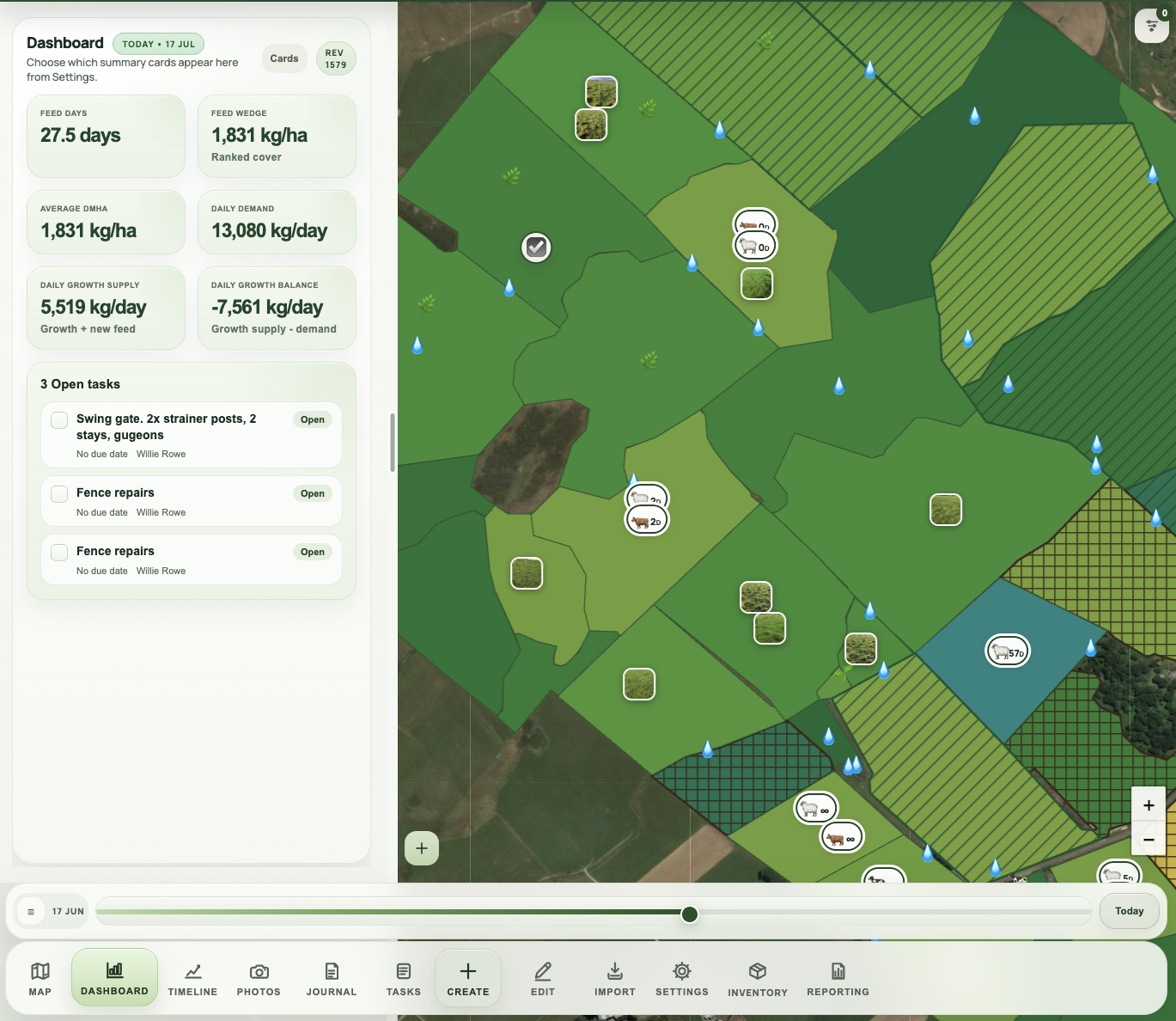Screen dimensions: 1176x1021
Task: Click the timeline track after the handle
Action: 893,912
